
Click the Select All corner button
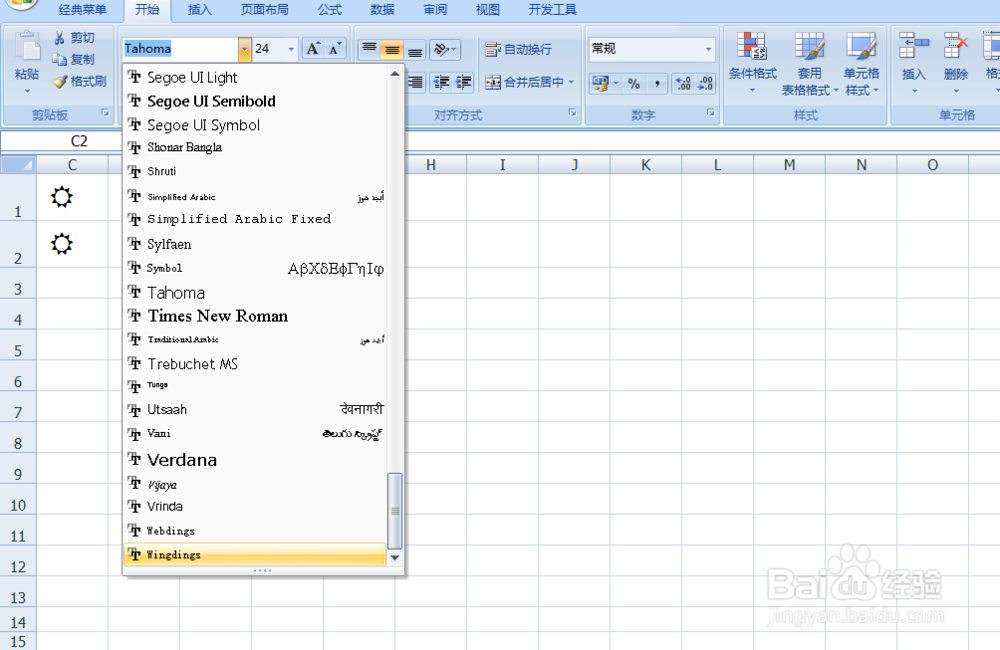18,165
